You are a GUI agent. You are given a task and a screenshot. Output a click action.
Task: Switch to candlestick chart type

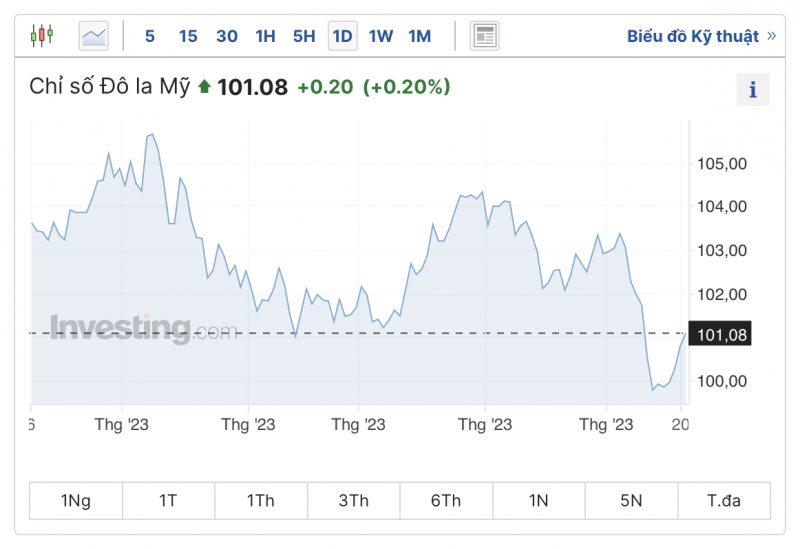coord(42,37)
